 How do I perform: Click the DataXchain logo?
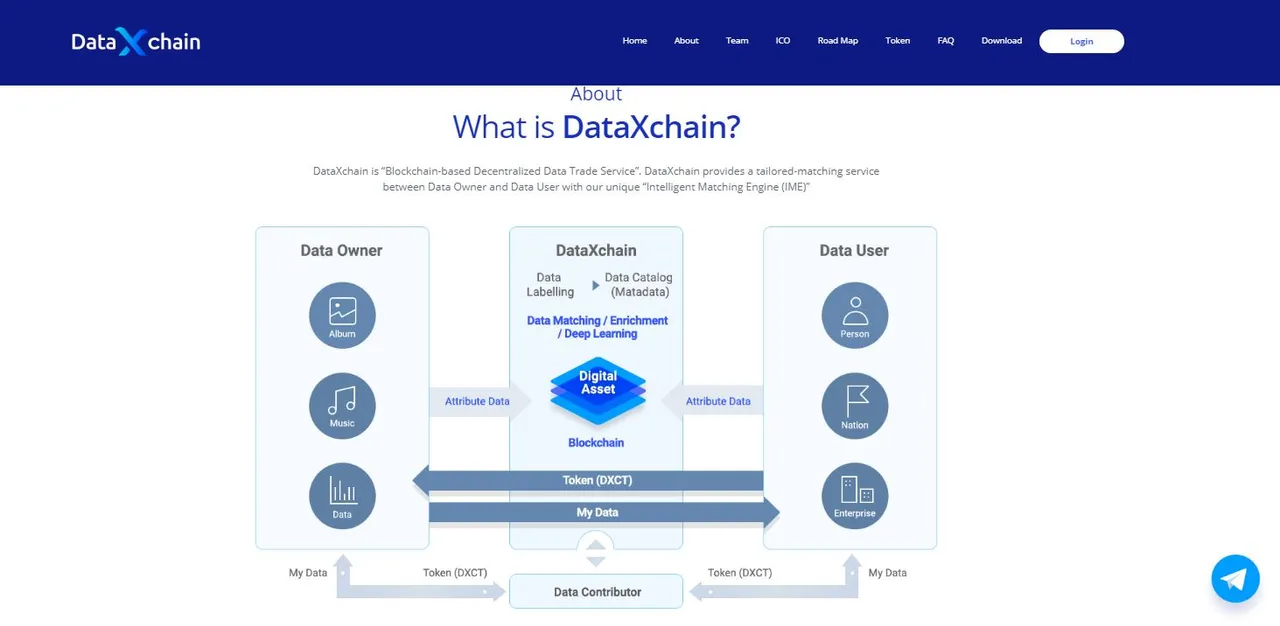(136, 41)
